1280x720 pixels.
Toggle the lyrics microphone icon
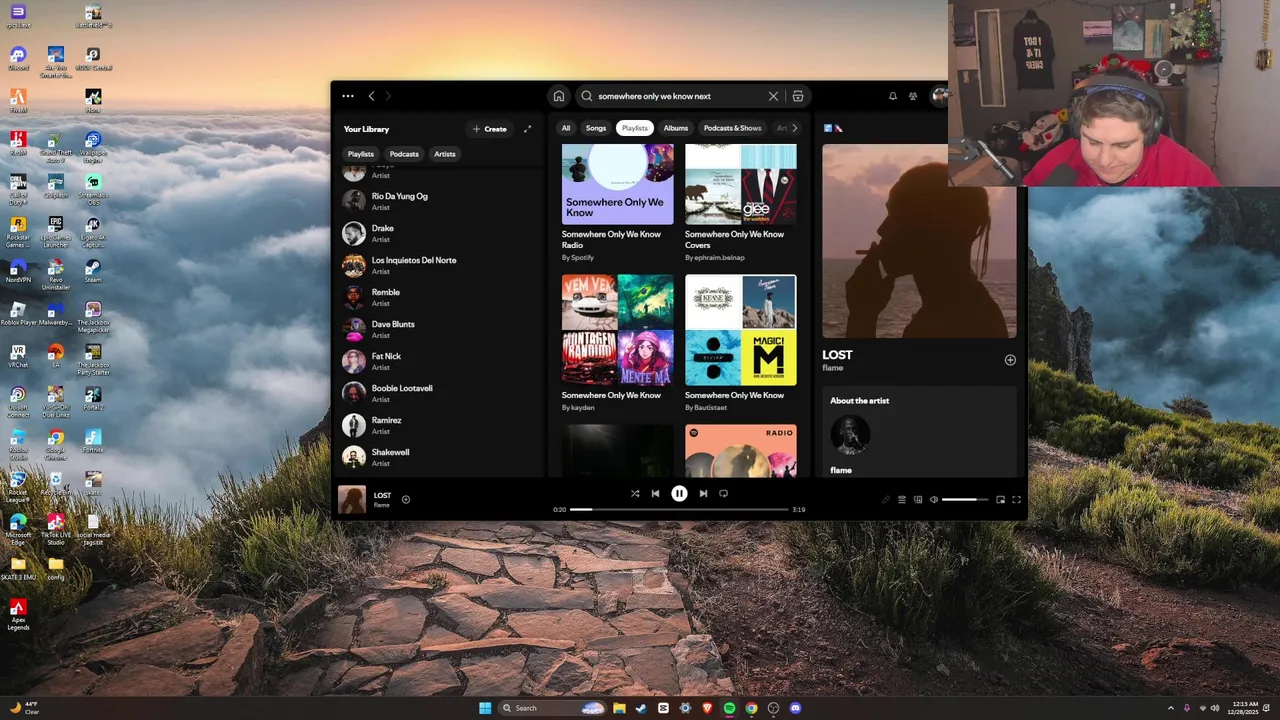pyautogui.click(x=885, y=499)
